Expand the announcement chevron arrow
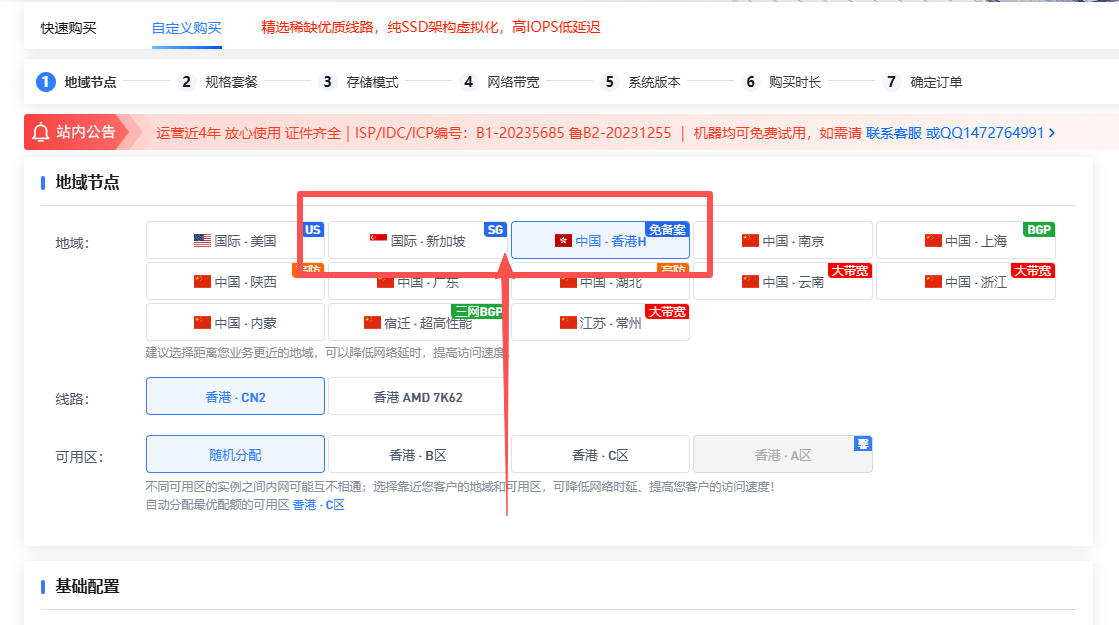Viewport: 1119px width, 625px height. pyautogui.click(x=1051, y=133)
